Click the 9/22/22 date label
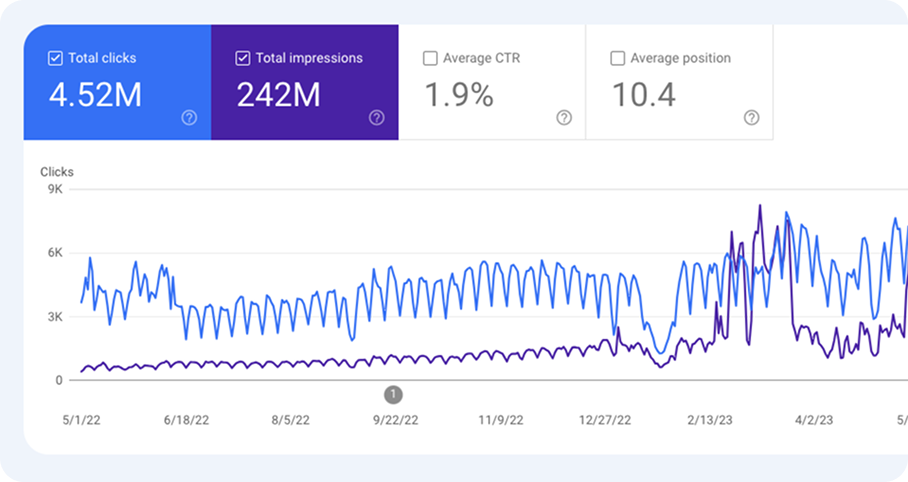The height and width of the screenshot is (482, 908). pyautogui.click(x=394, y=420)
